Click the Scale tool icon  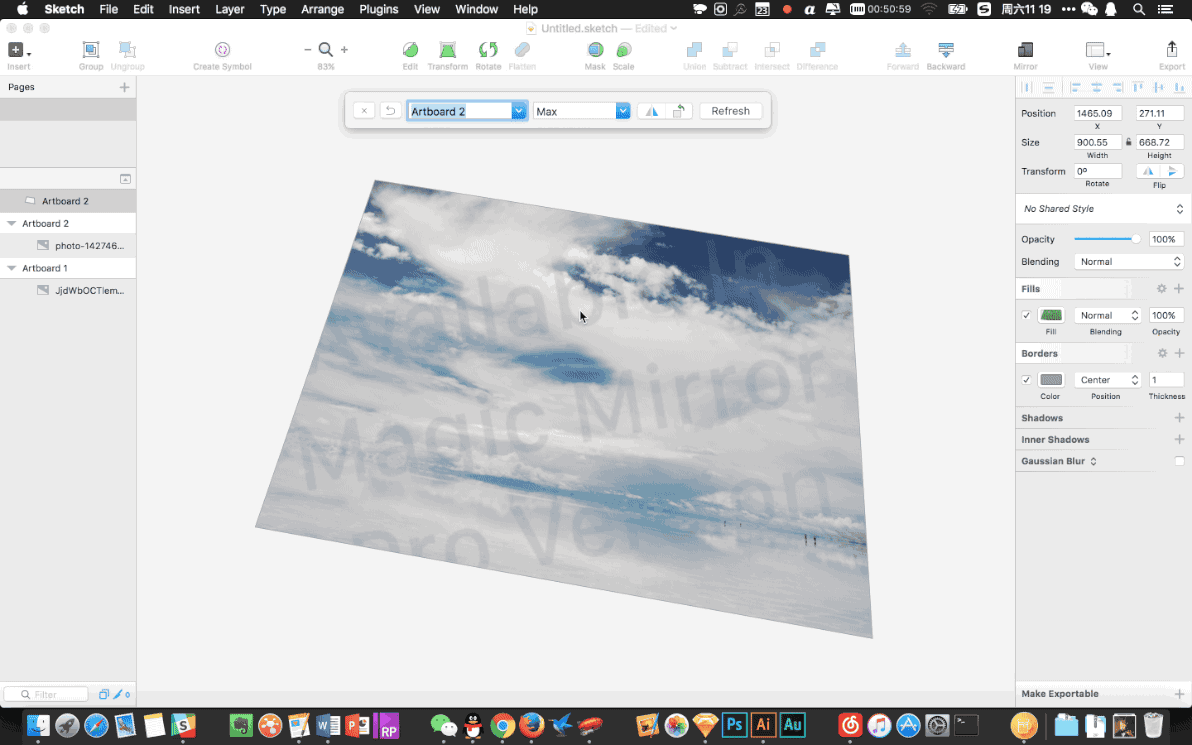click(623, 50)
